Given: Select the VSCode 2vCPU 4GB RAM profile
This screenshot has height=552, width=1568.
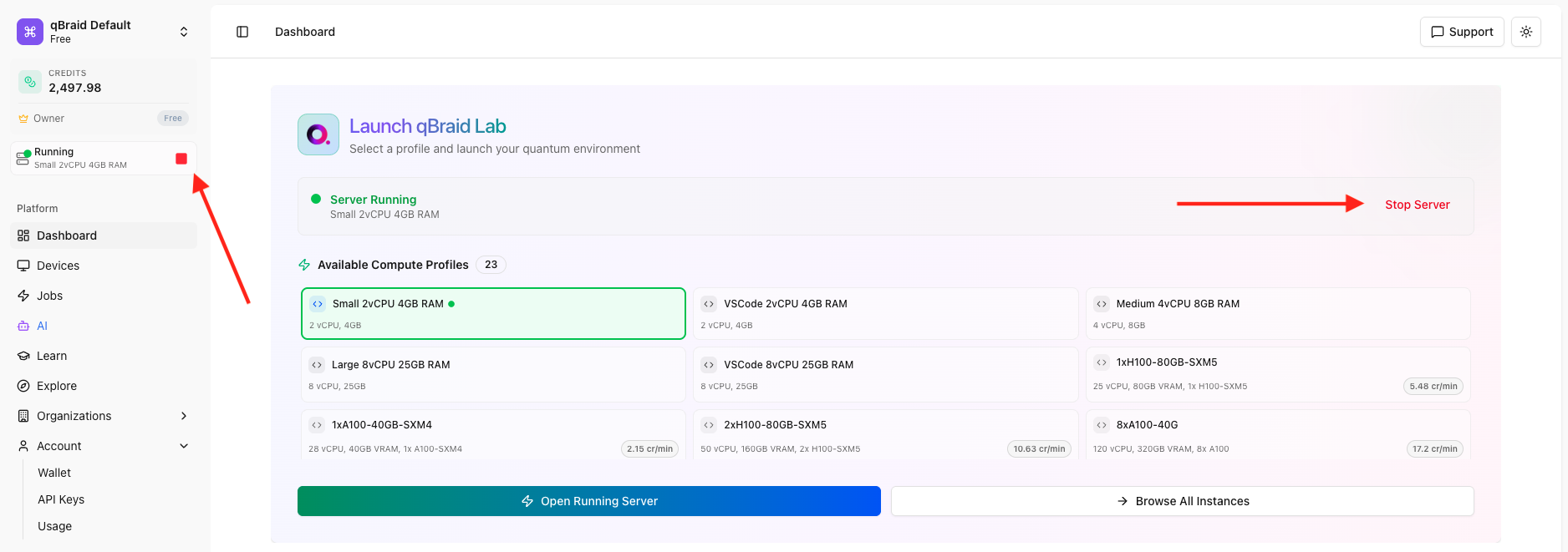Looking at the screenshot, I should pyautogui.click(x=885, y=314).
